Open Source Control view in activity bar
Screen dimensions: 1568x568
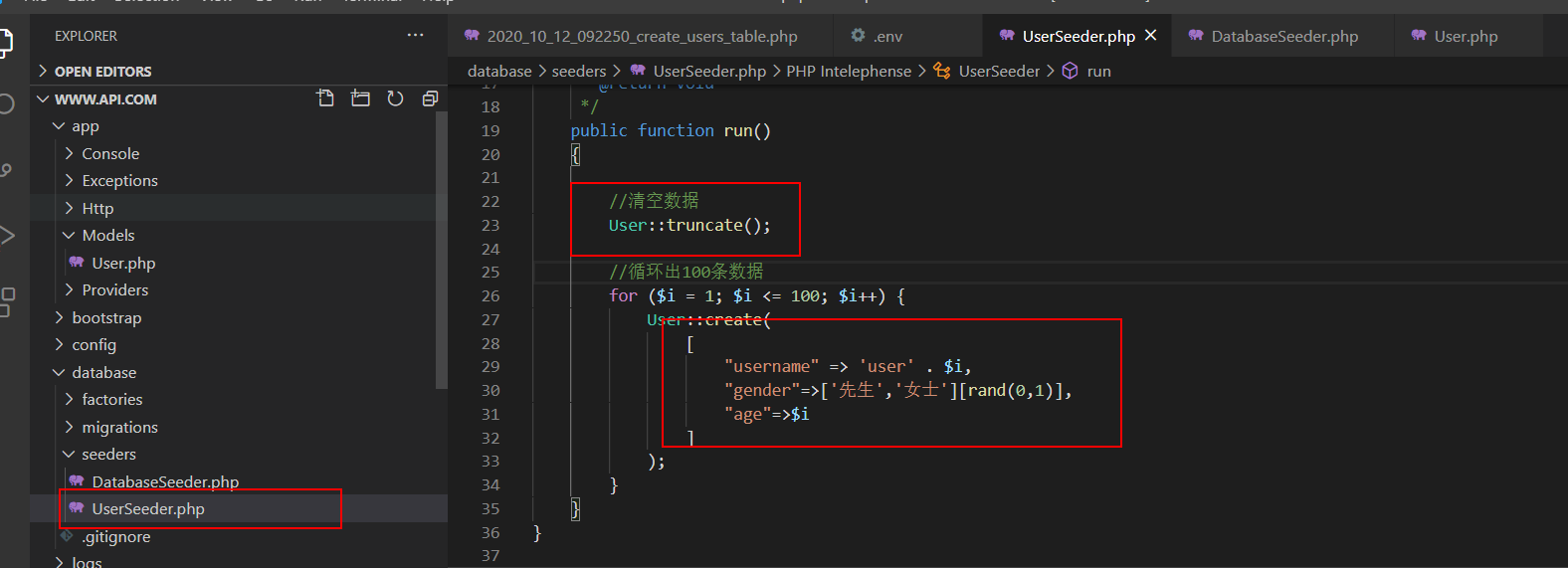6,171
